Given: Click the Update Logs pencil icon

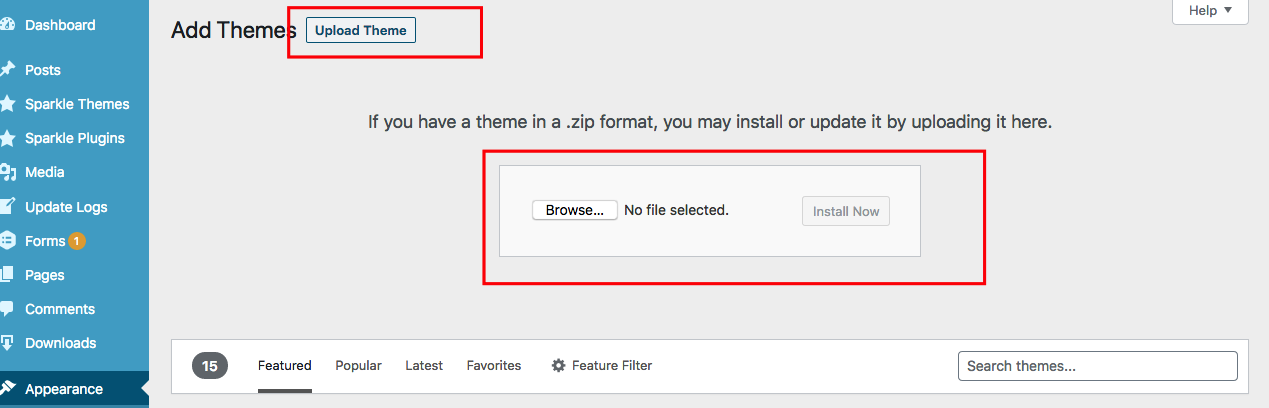Looking at the screenshot, I should [x=7, y=207].
